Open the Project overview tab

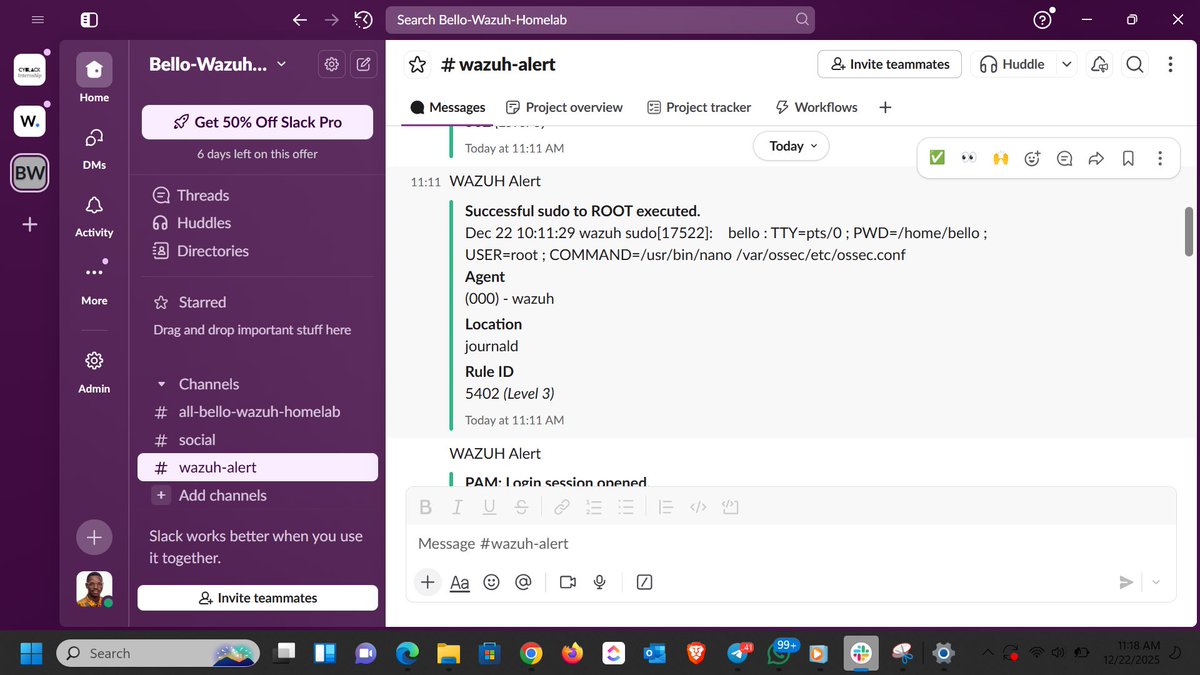(x=564, y=107)
